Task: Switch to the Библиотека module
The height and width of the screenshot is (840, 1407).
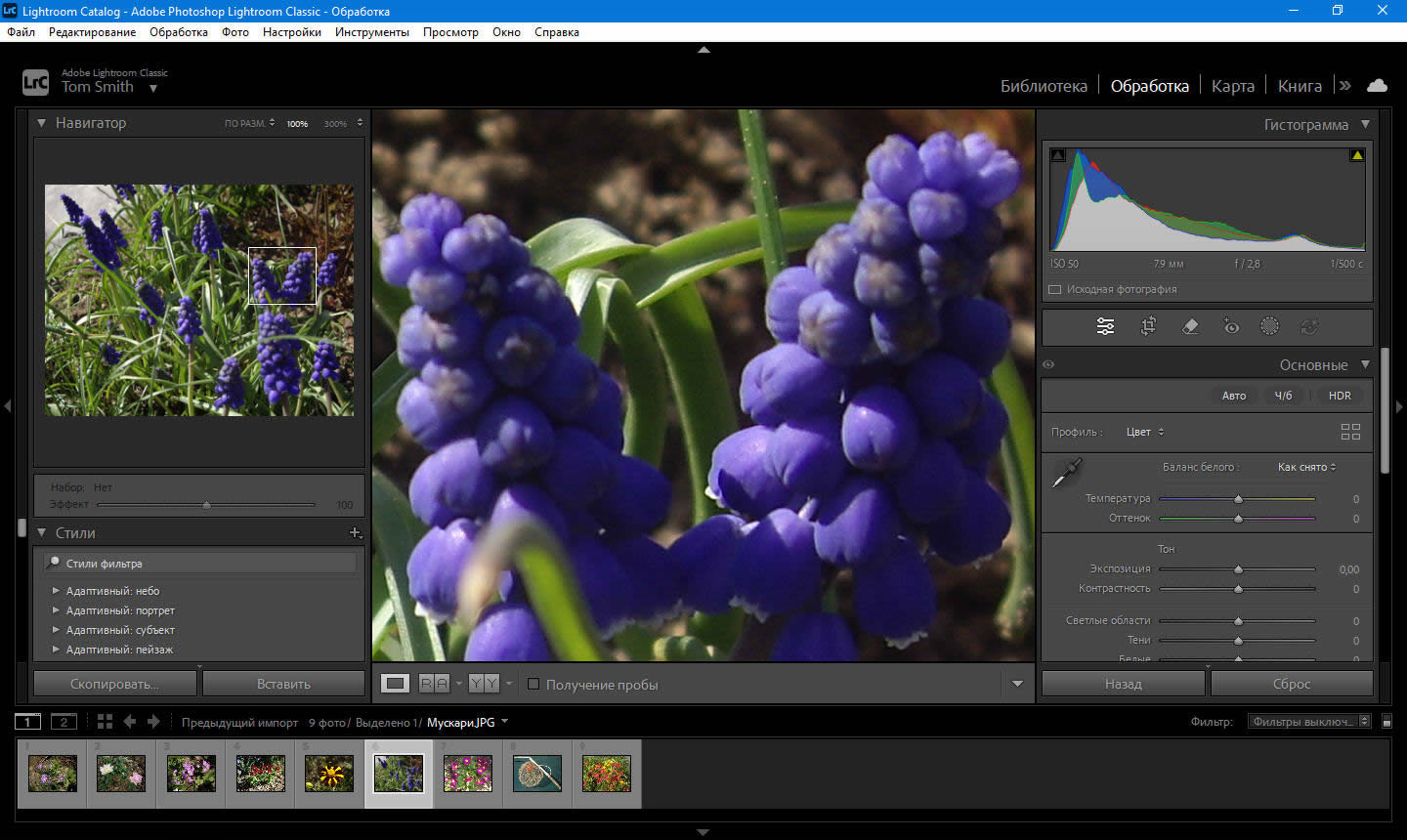Action: coord(1044,86)
